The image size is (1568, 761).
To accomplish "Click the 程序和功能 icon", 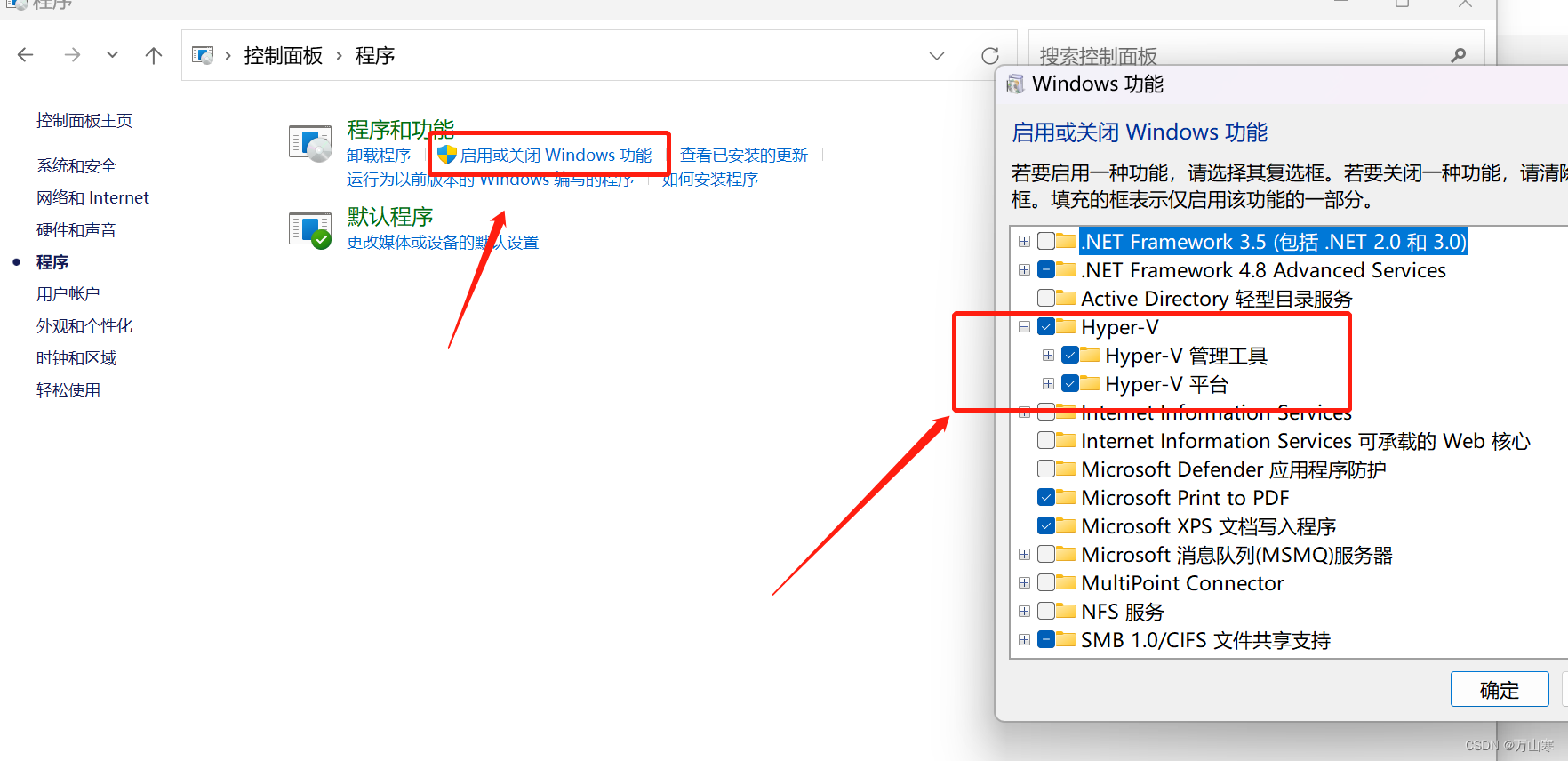I will coord(310,143).
